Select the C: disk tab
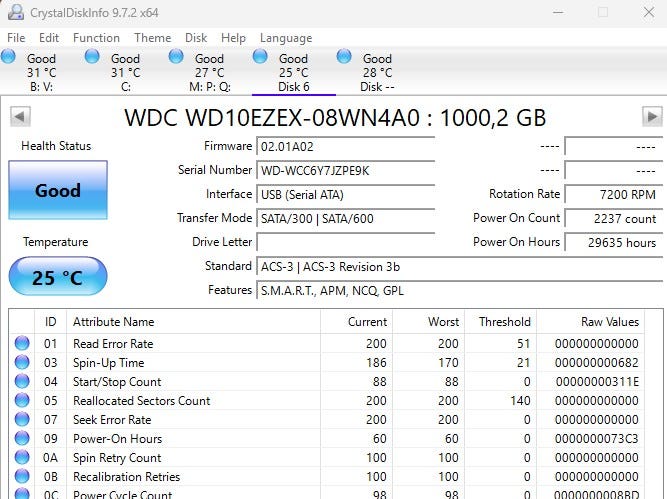Image resolution: width=667 pixels, height=499 pixels. 125,72
